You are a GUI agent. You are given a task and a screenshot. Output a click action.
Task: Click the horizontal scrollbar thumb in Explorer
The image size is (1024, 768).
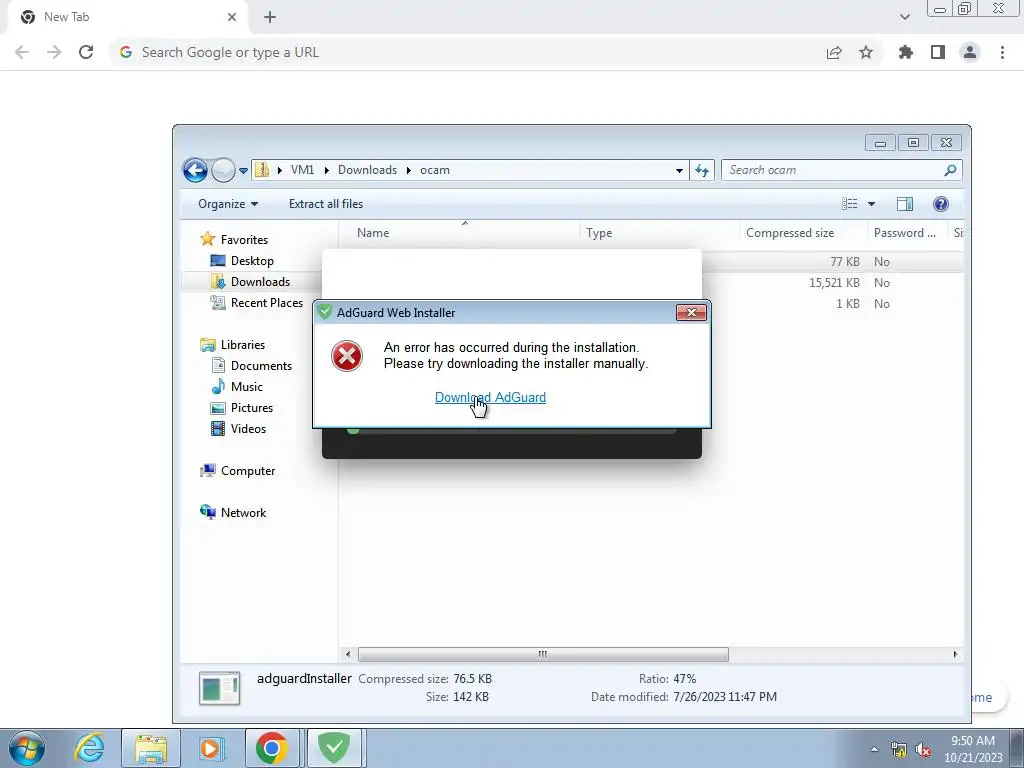point(543,654)
